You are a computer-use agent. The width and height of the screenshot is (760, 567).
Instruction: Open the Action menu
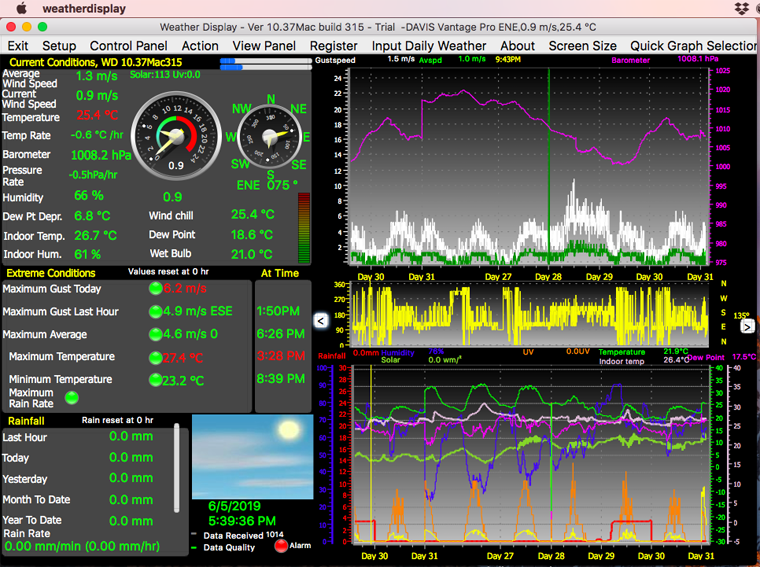click(x=200, y=46)
